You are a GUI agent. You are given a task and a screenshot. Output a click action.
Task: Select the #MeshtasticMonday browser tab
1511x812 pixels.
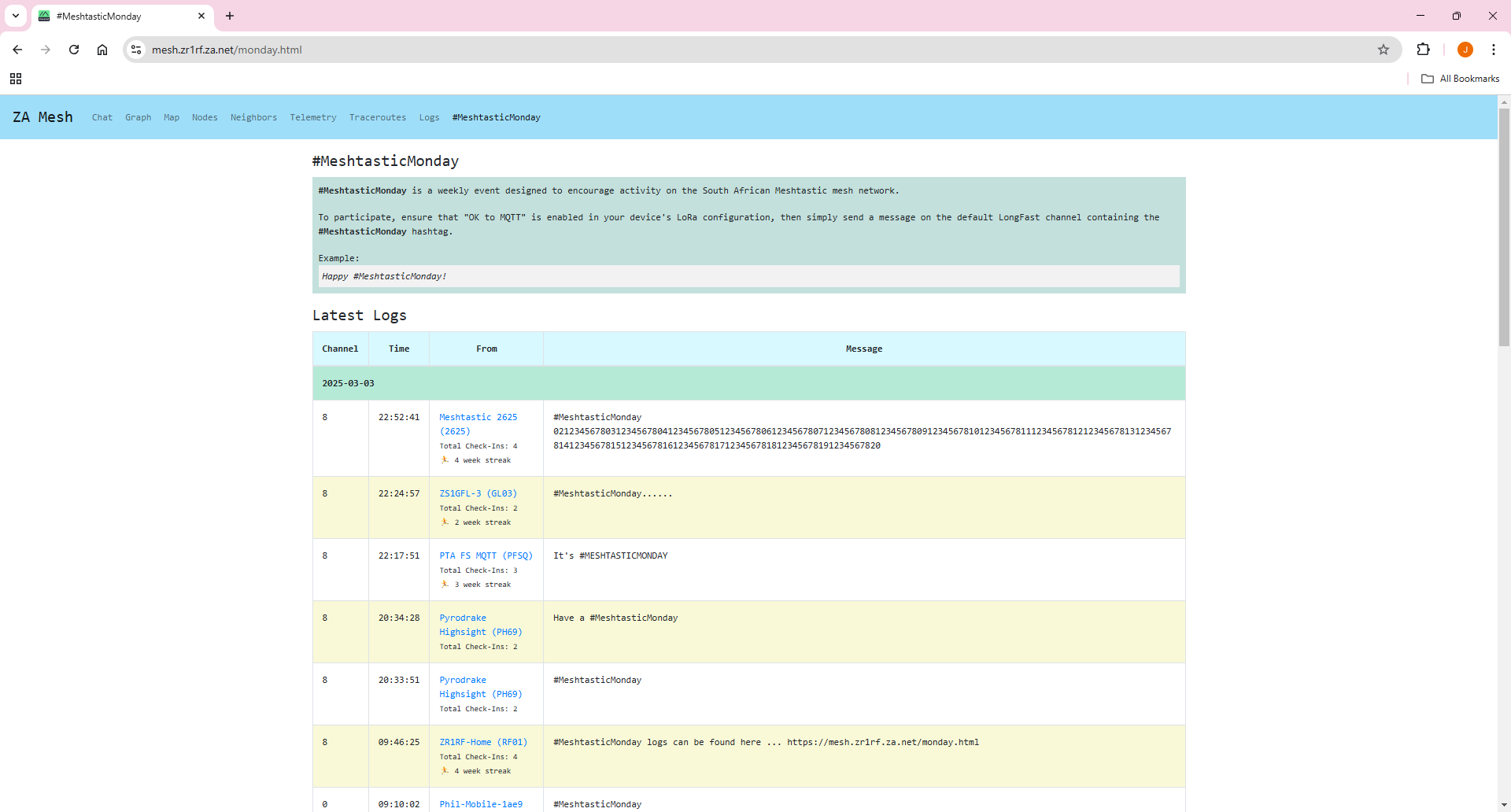(123, 16)
